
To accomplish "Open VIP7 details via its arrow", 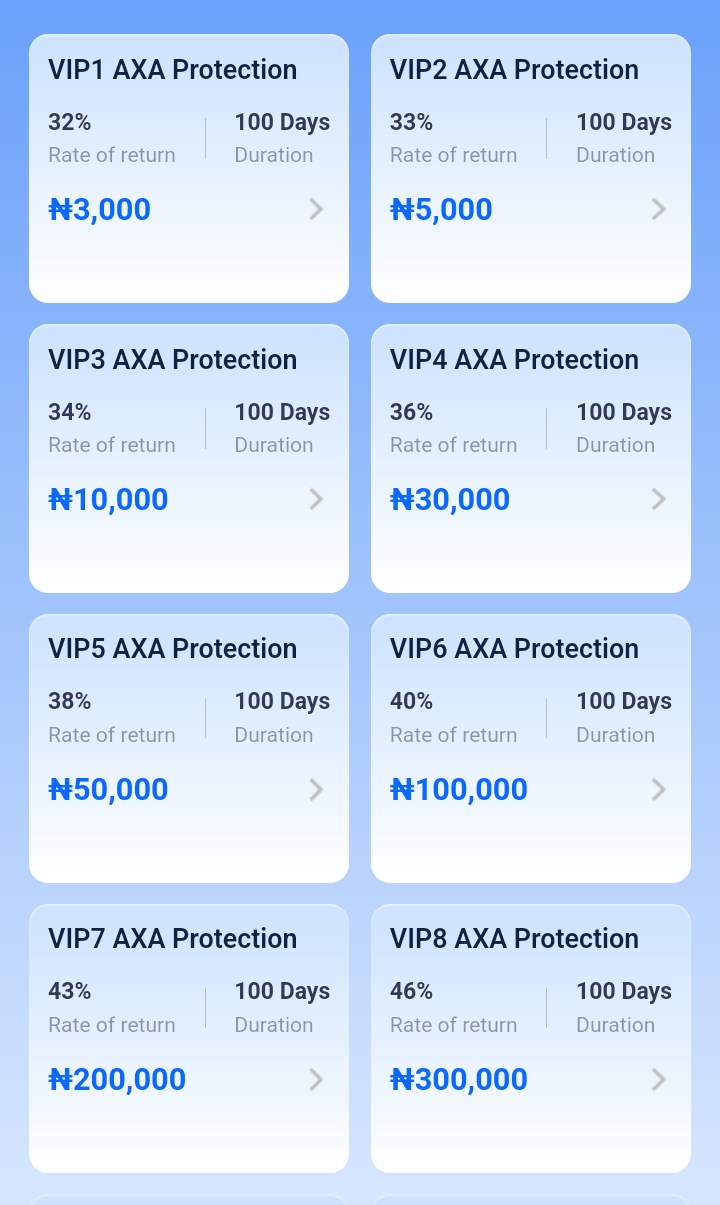I will (x=316, y=1079).
